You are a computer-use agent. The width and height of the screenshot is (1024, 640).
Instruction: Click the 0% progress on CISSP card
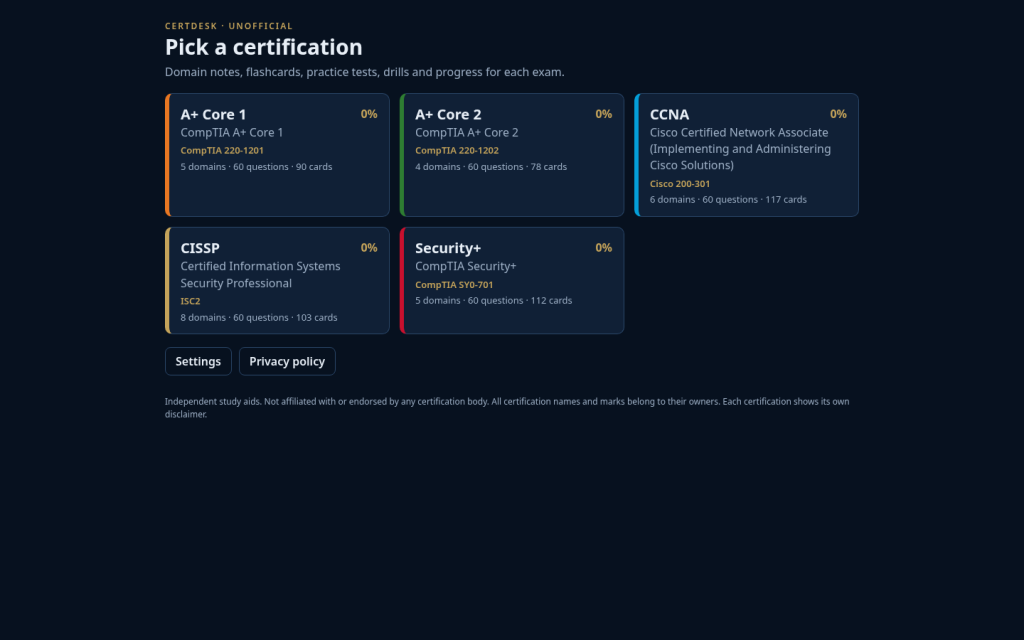tap(369, 248)
